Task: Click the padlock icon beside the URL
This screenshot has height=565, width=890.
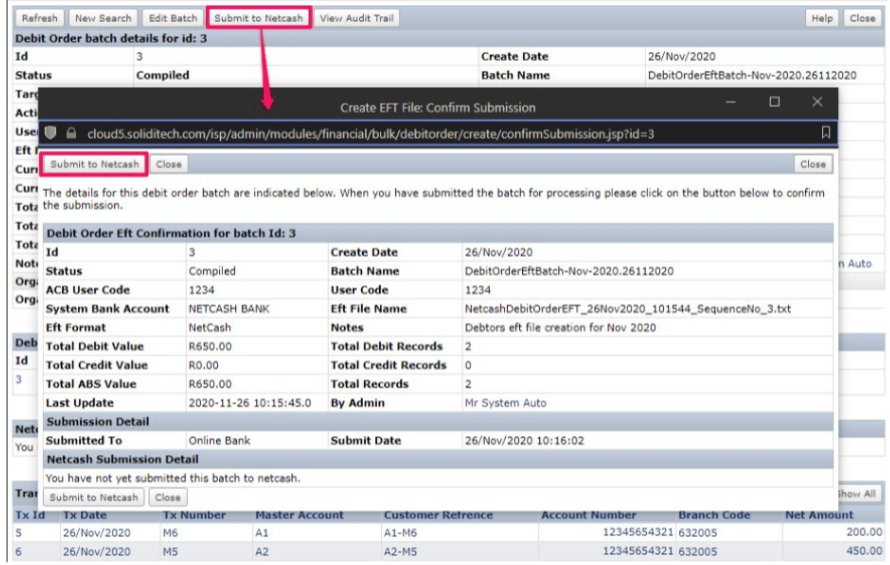Action: click(71, 133)
